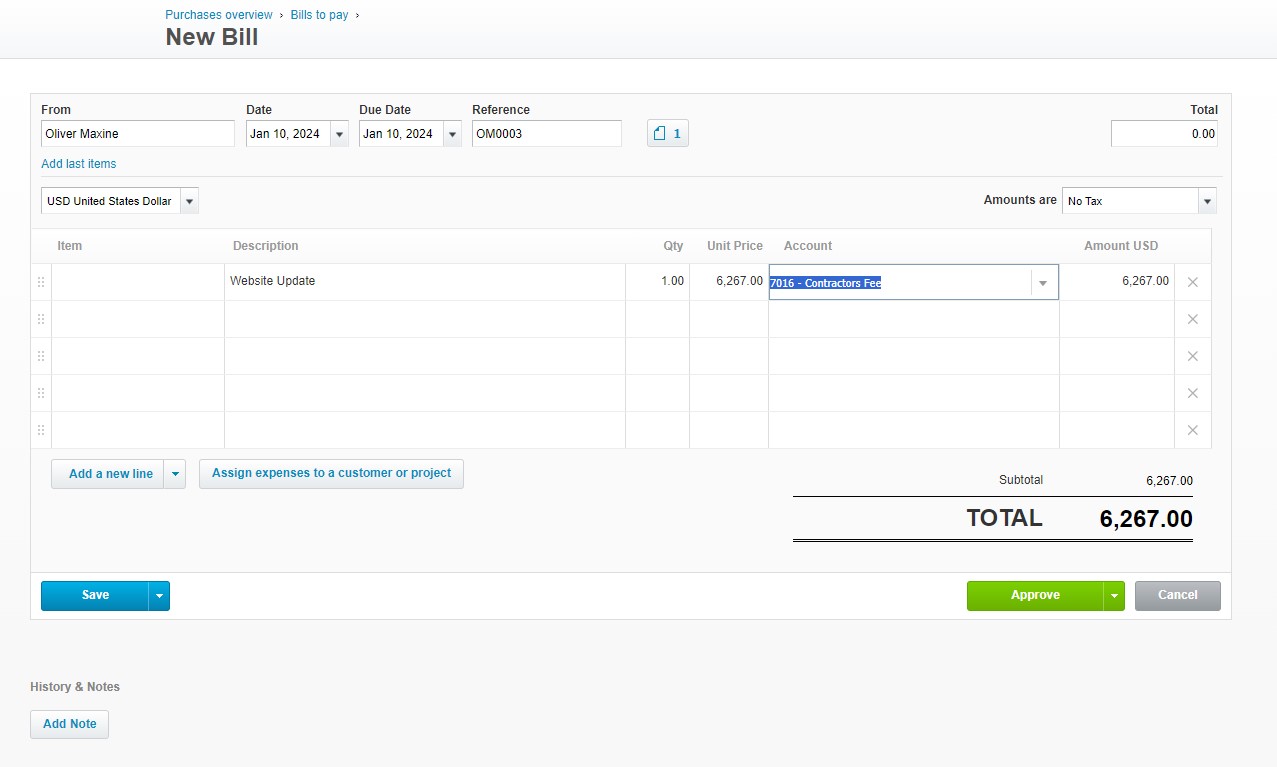Click the drag handle of the fourth row

coord(41,393)
